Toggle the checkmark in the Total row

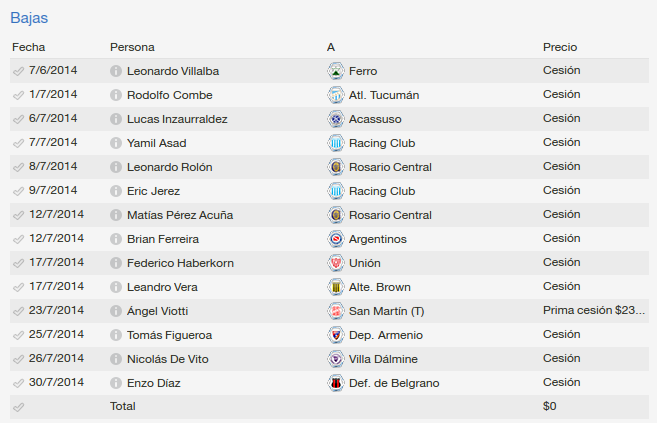[18, 407]
